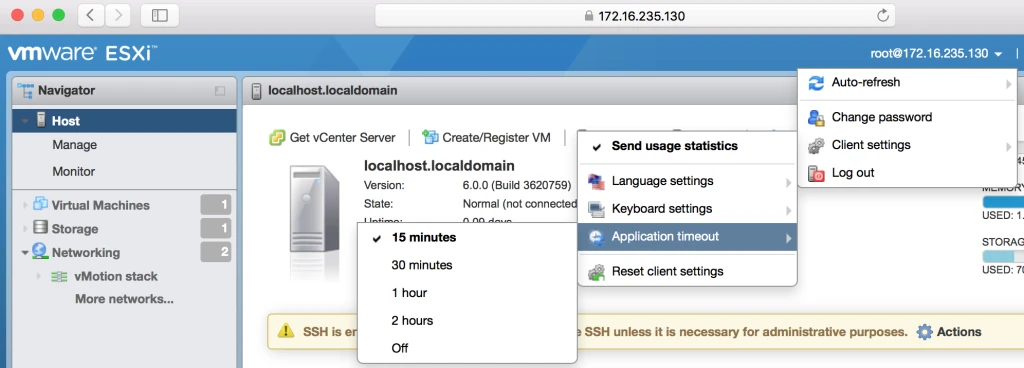
Task: Click the Language settings flag icon
Action: coord(596,181)
